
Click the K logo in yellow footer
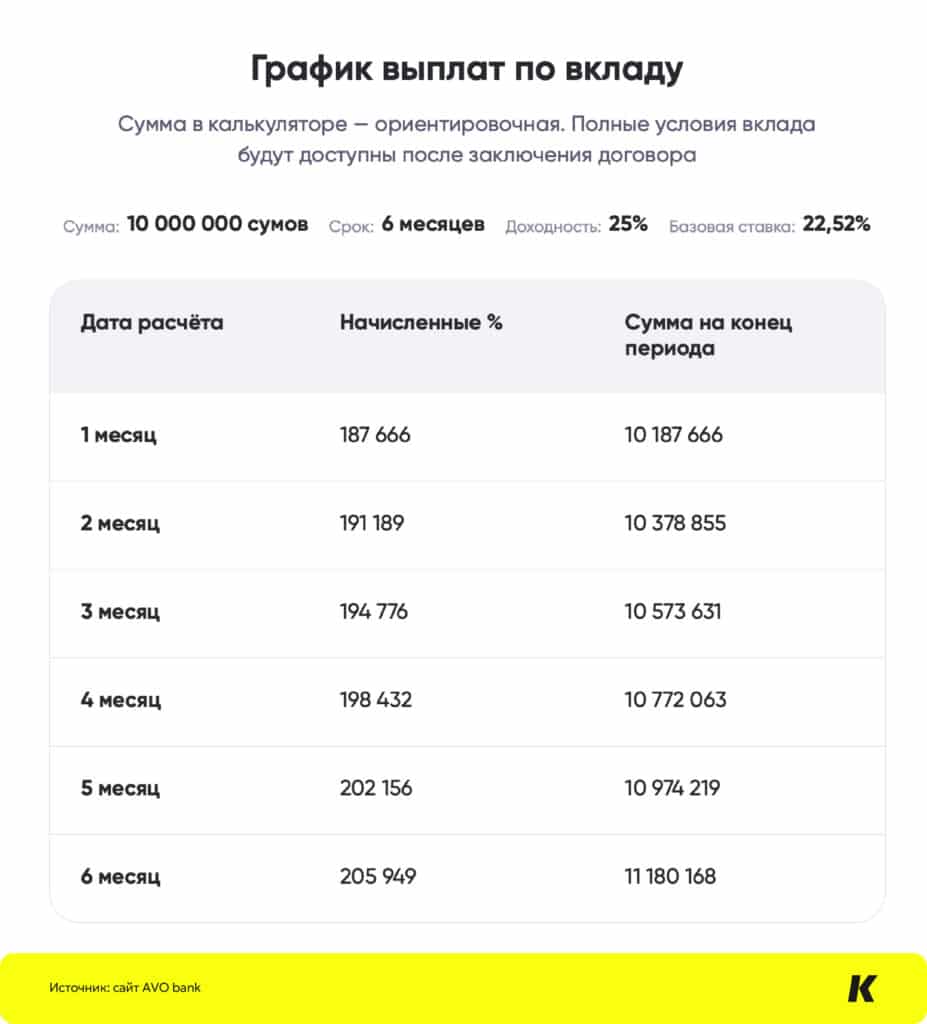click(861, 988)
